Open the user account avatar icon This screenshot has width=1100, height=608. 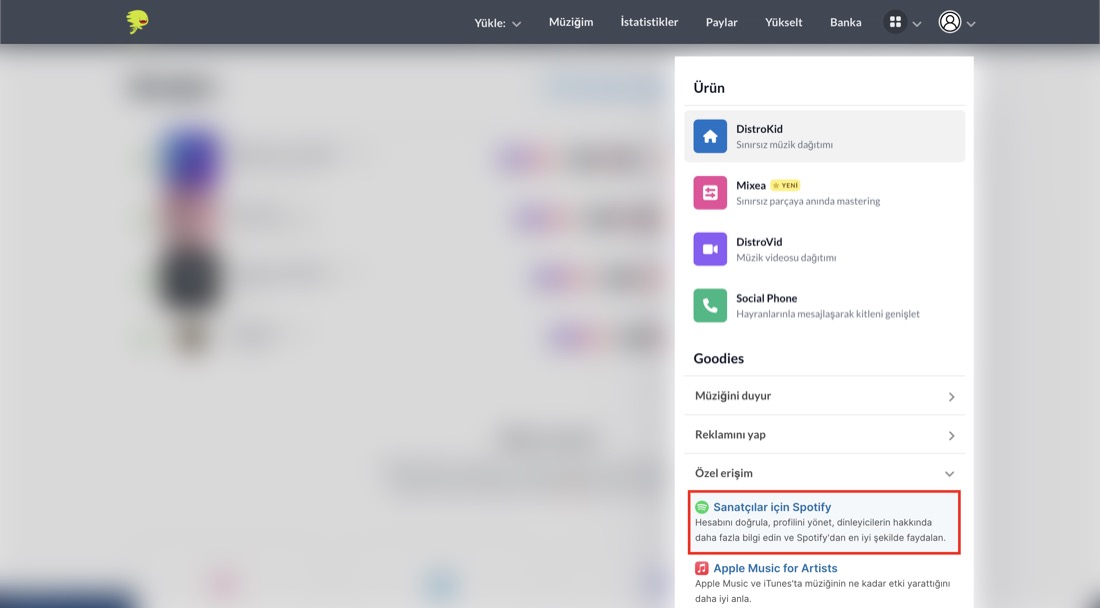(x=950, y=22)
